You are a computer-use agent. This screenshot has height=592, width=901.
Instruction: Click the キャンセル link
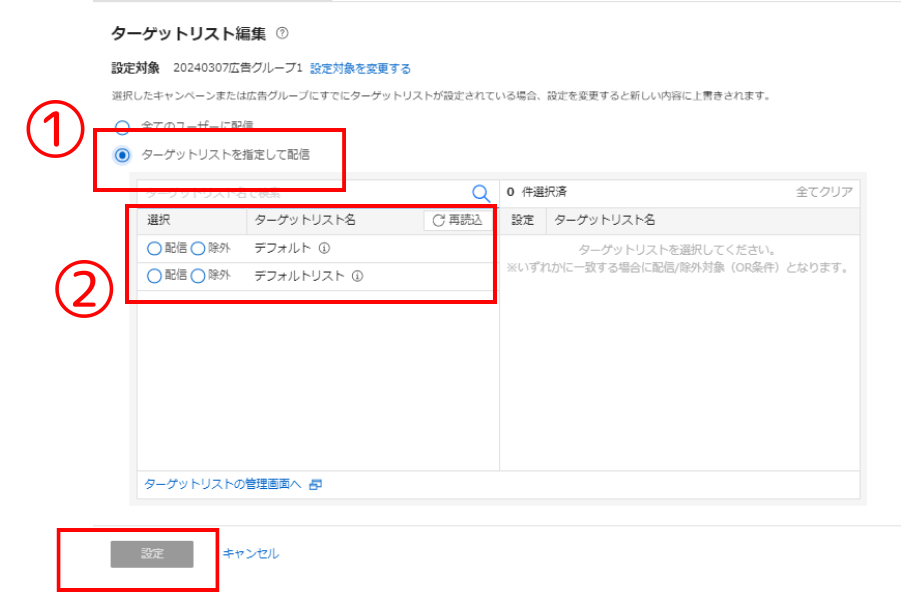point(250,553)
